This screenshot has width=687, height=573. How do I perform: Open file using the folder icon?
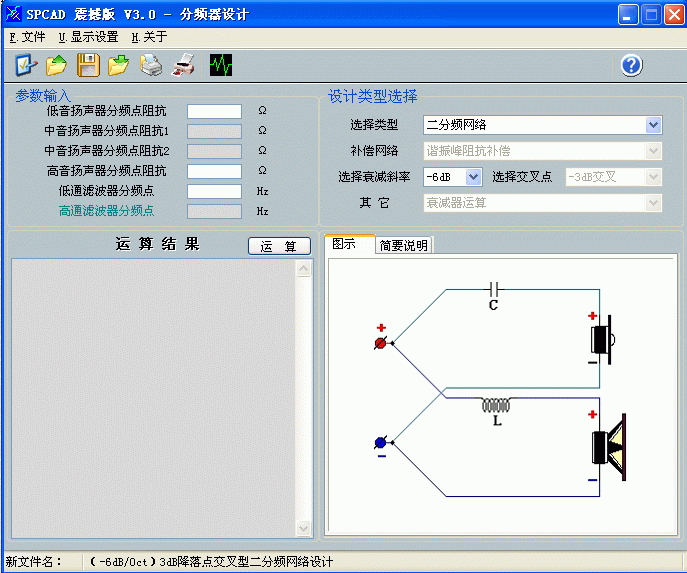(57, 65)
